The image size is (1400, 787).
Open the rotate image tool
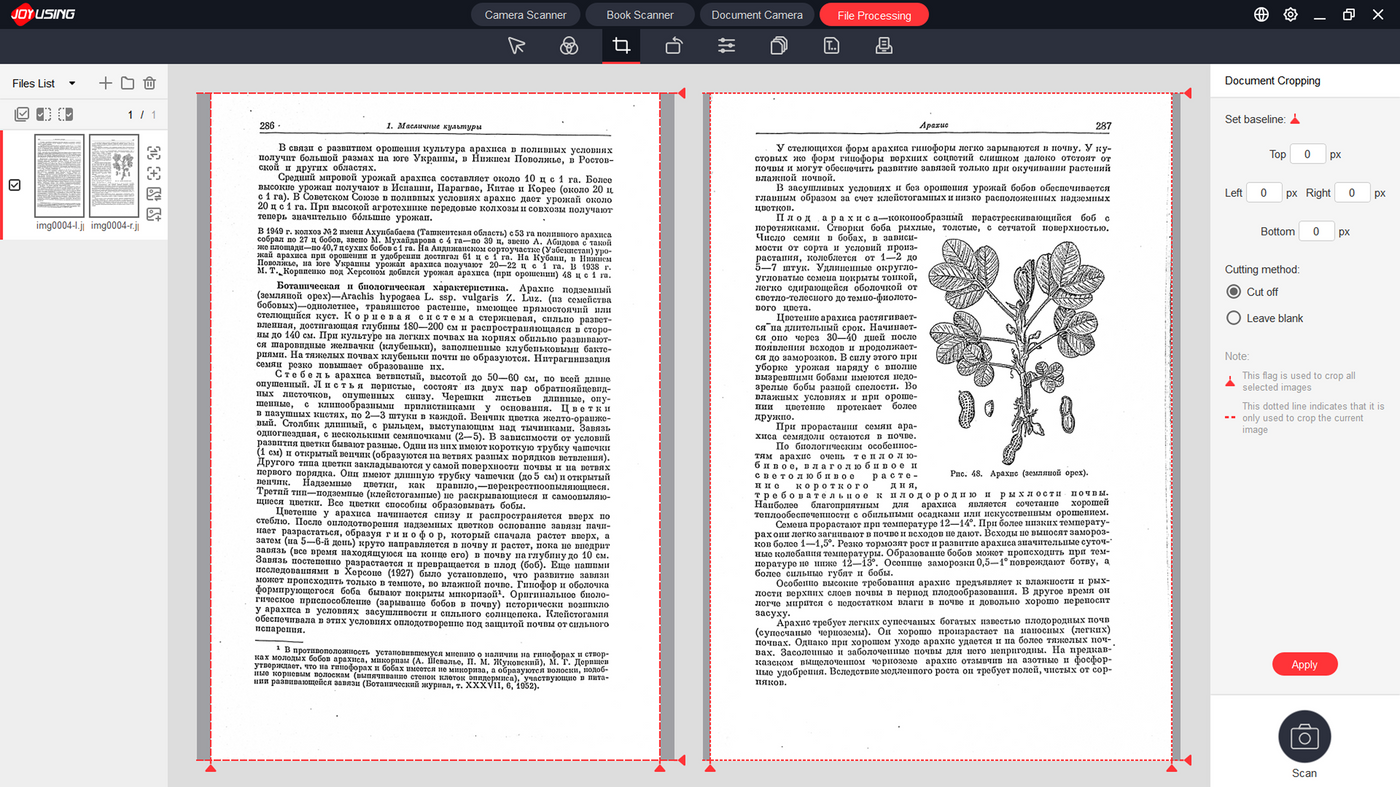click(674, 46)
